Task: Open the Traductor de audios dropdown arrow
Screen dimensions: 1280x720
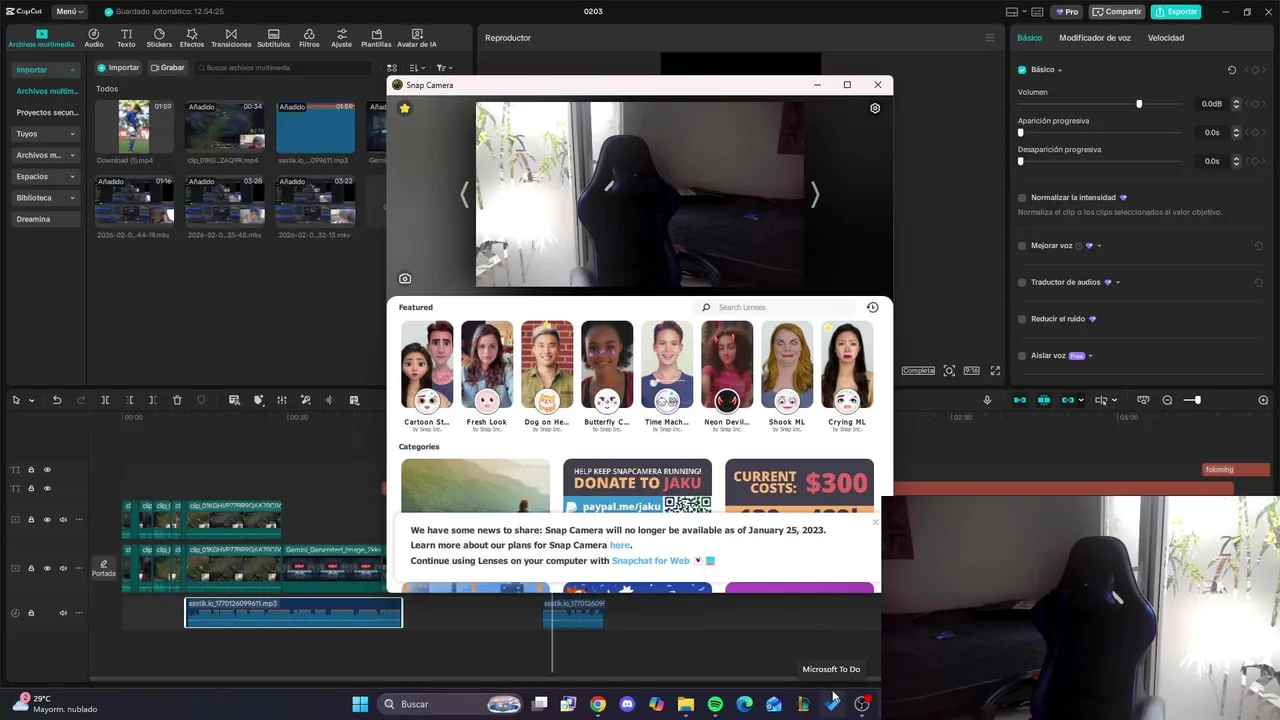Action: [1117, 282]
